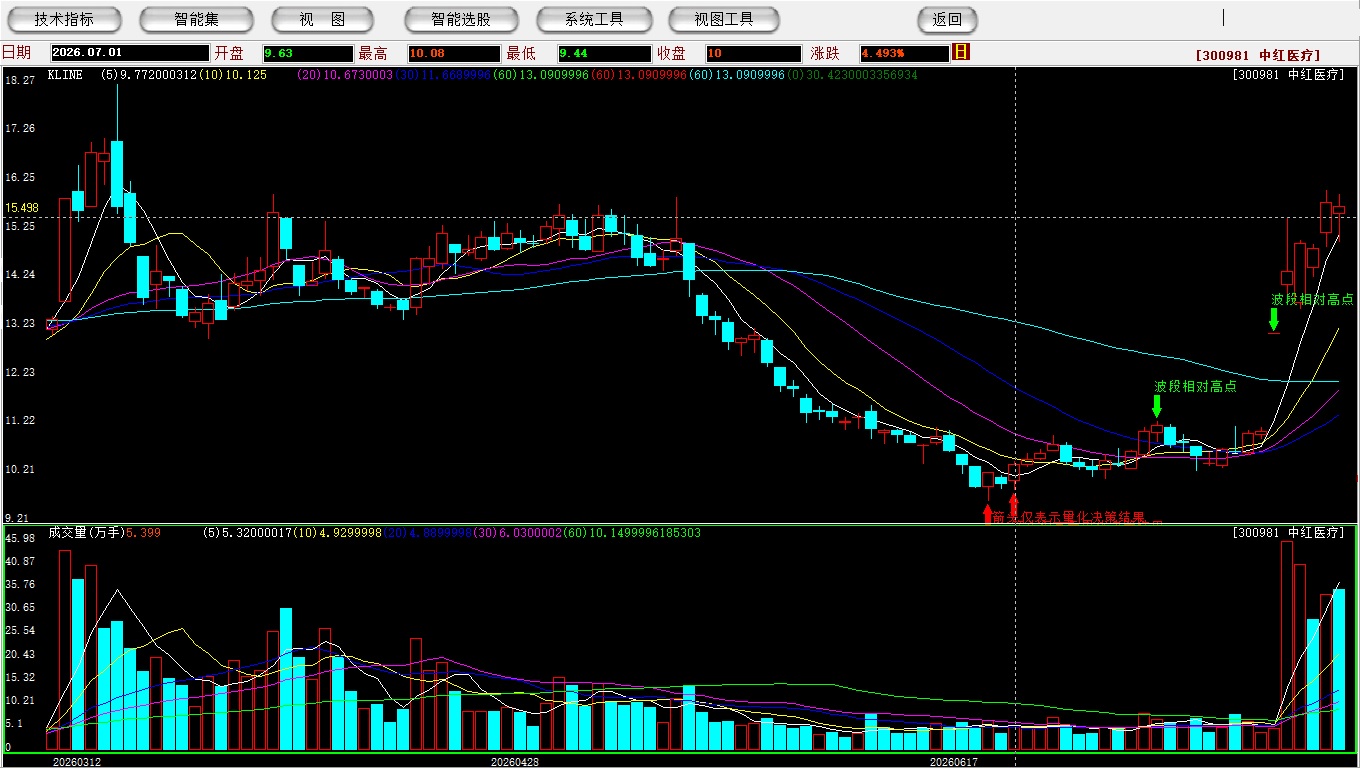The height and width of the screenshot is (768, 1360).
Task: Click the volume (60)10.1499996185303 legend
Action: (x=630, y=533)
